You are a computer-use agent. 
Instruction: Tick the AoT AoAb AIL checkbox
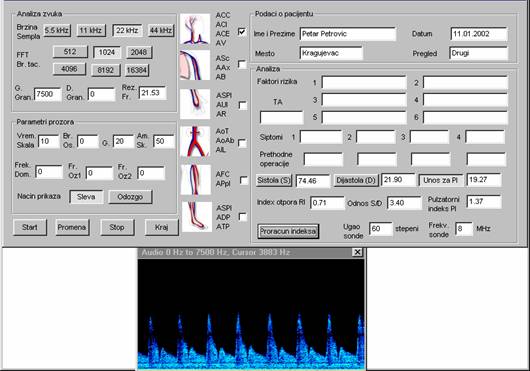242,143
